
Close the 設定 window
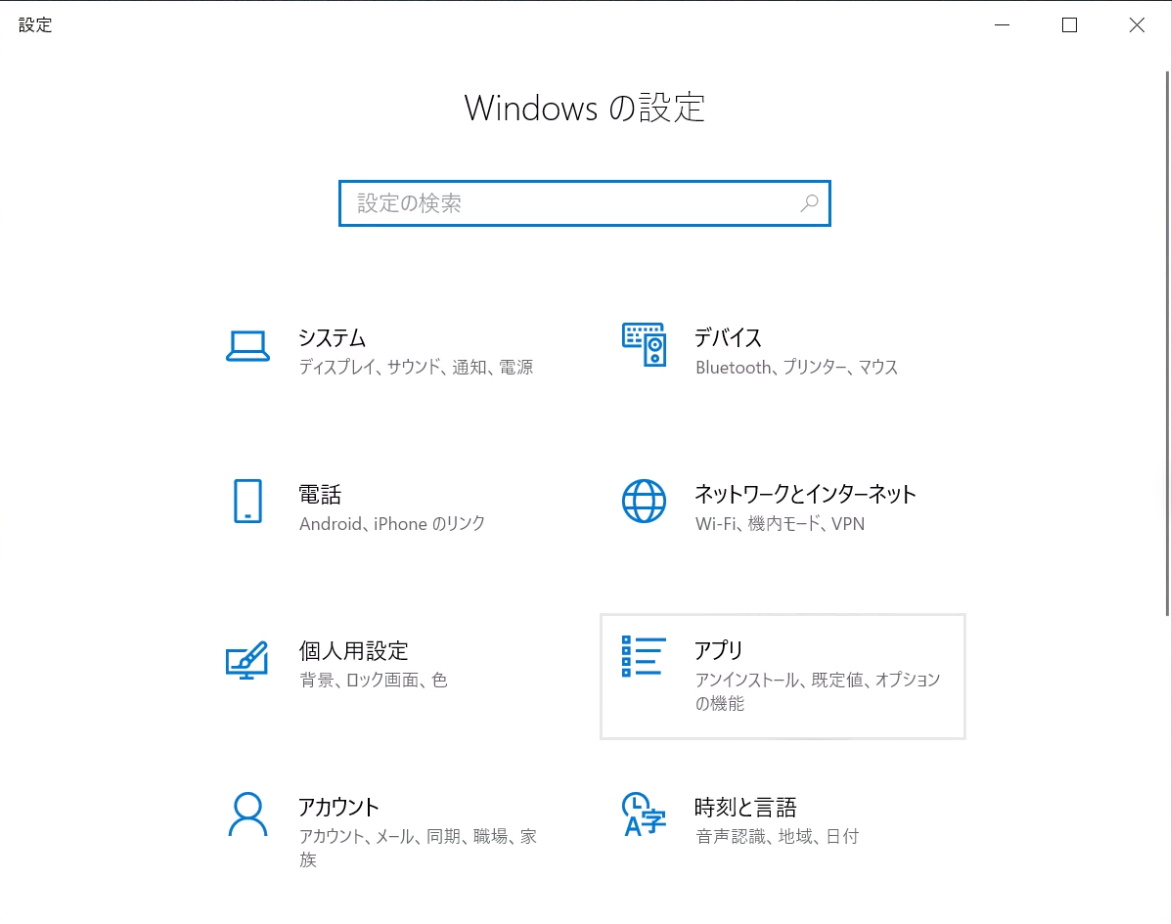coord(1137,25)
